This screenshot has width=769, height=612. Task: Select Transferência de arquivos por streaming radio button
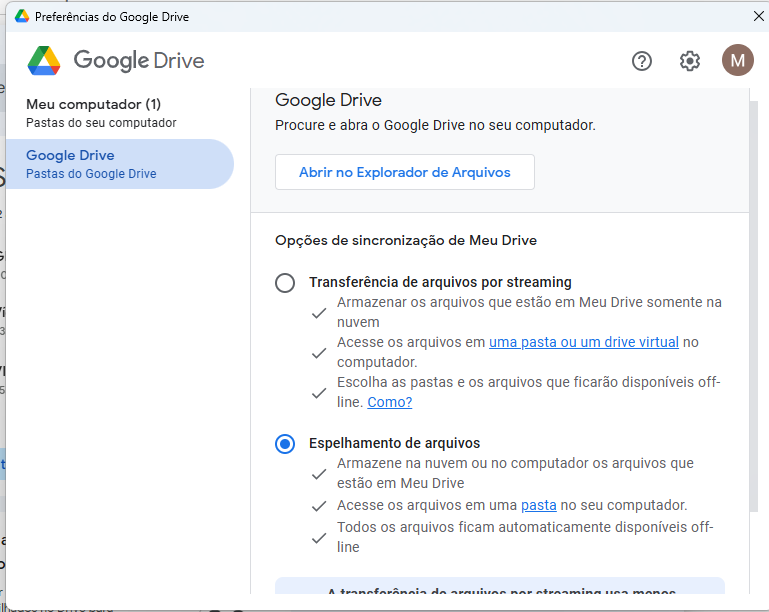point(285,283)
